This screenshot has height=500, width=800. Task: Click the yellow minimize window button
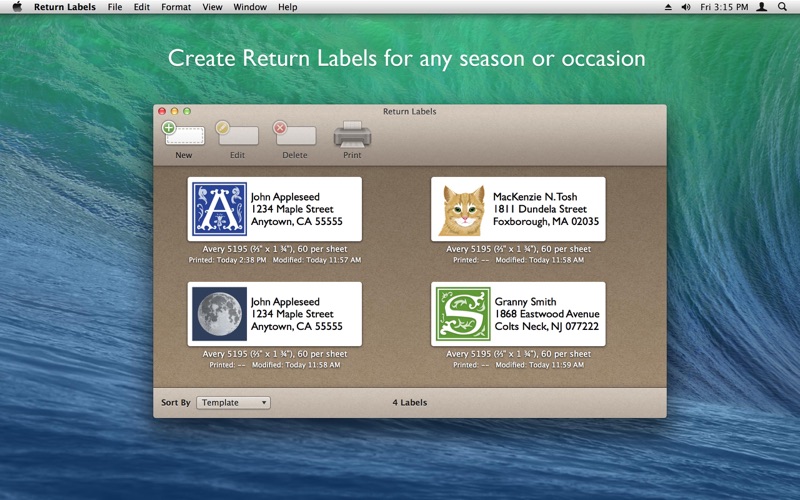[x=174, y=111]
